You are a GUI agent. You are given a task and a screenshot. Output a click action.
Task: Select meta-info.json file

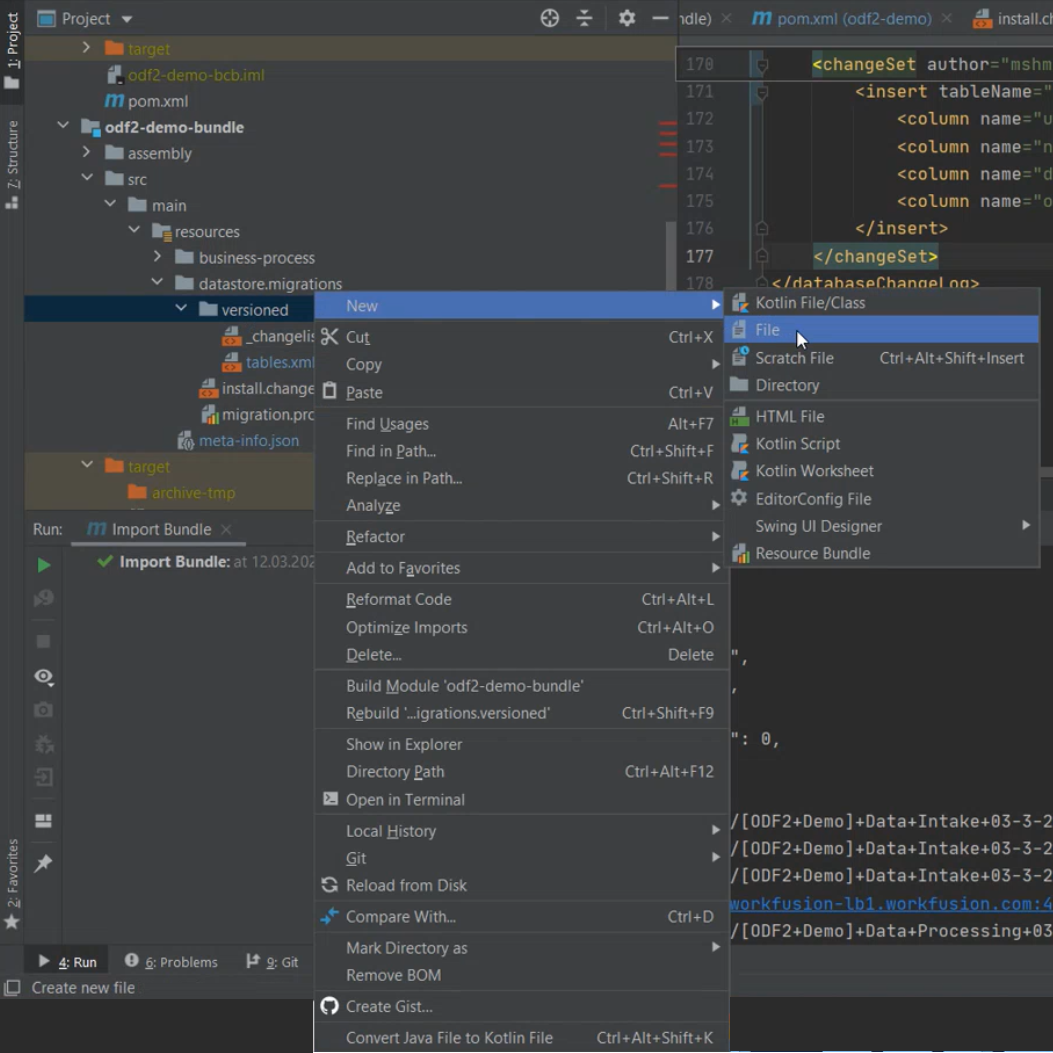click(238, 441)
